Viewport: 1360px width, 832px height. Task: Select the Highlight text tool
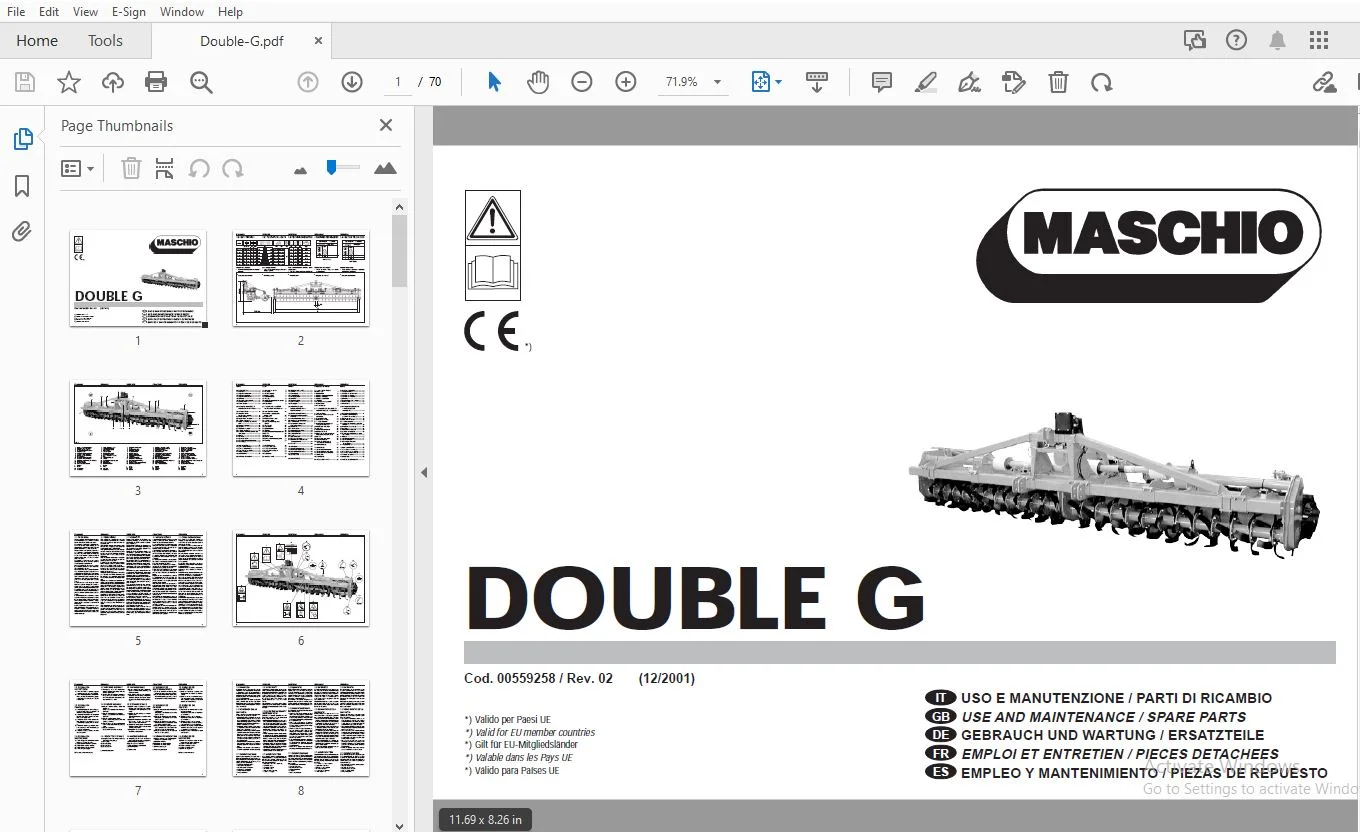coord(925,82)
